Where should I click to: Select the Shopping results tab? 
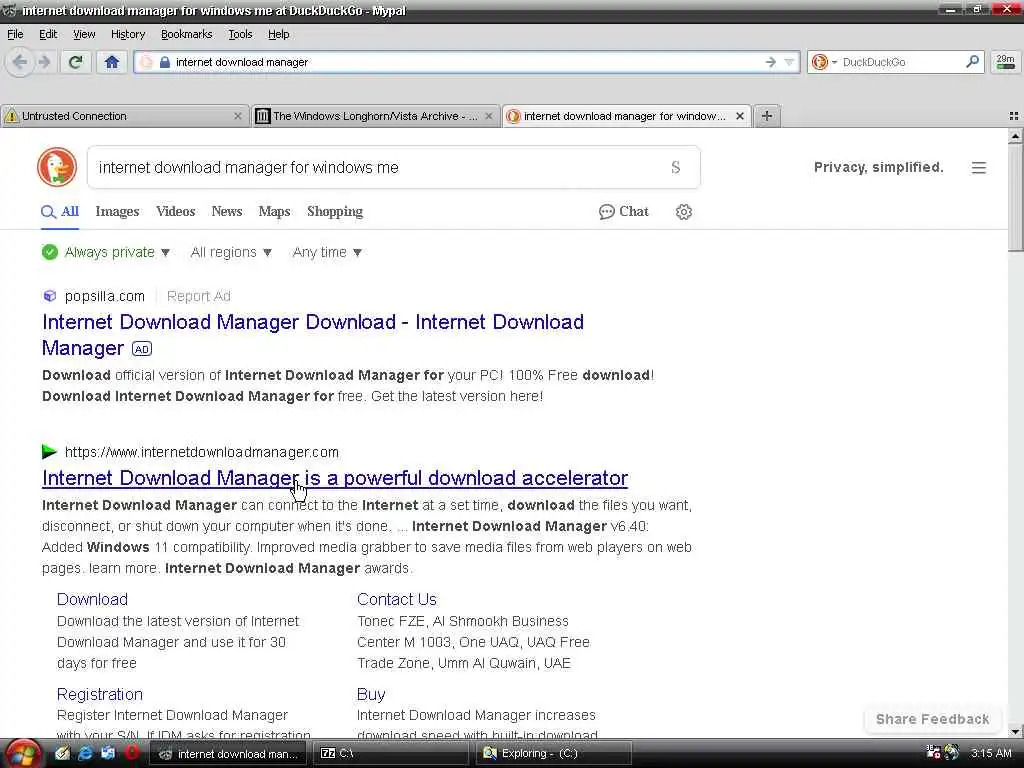(335, 212)
